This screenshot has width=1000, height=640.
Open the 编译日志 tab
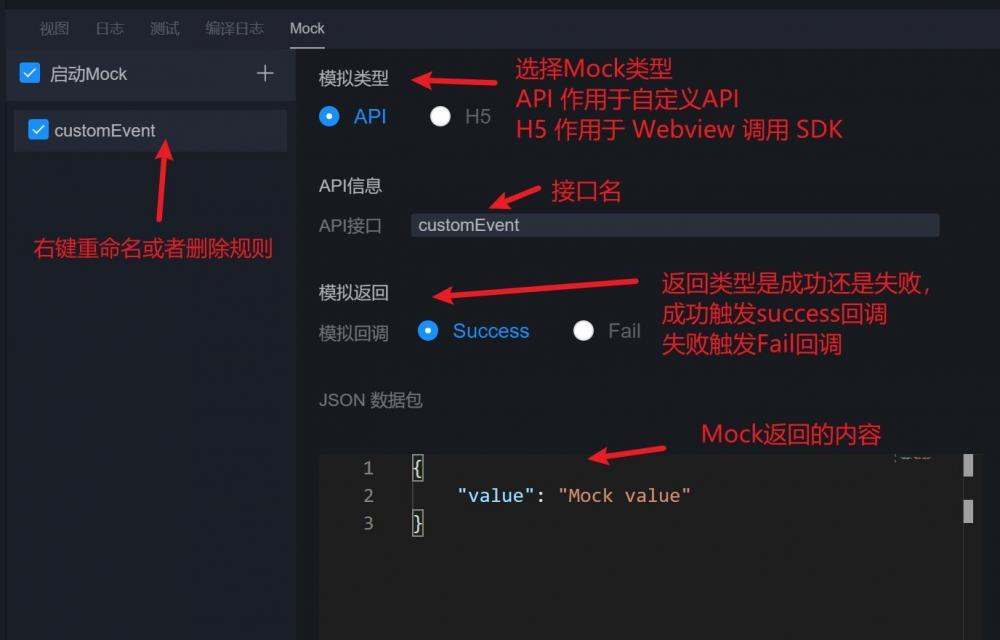[234, 28]
